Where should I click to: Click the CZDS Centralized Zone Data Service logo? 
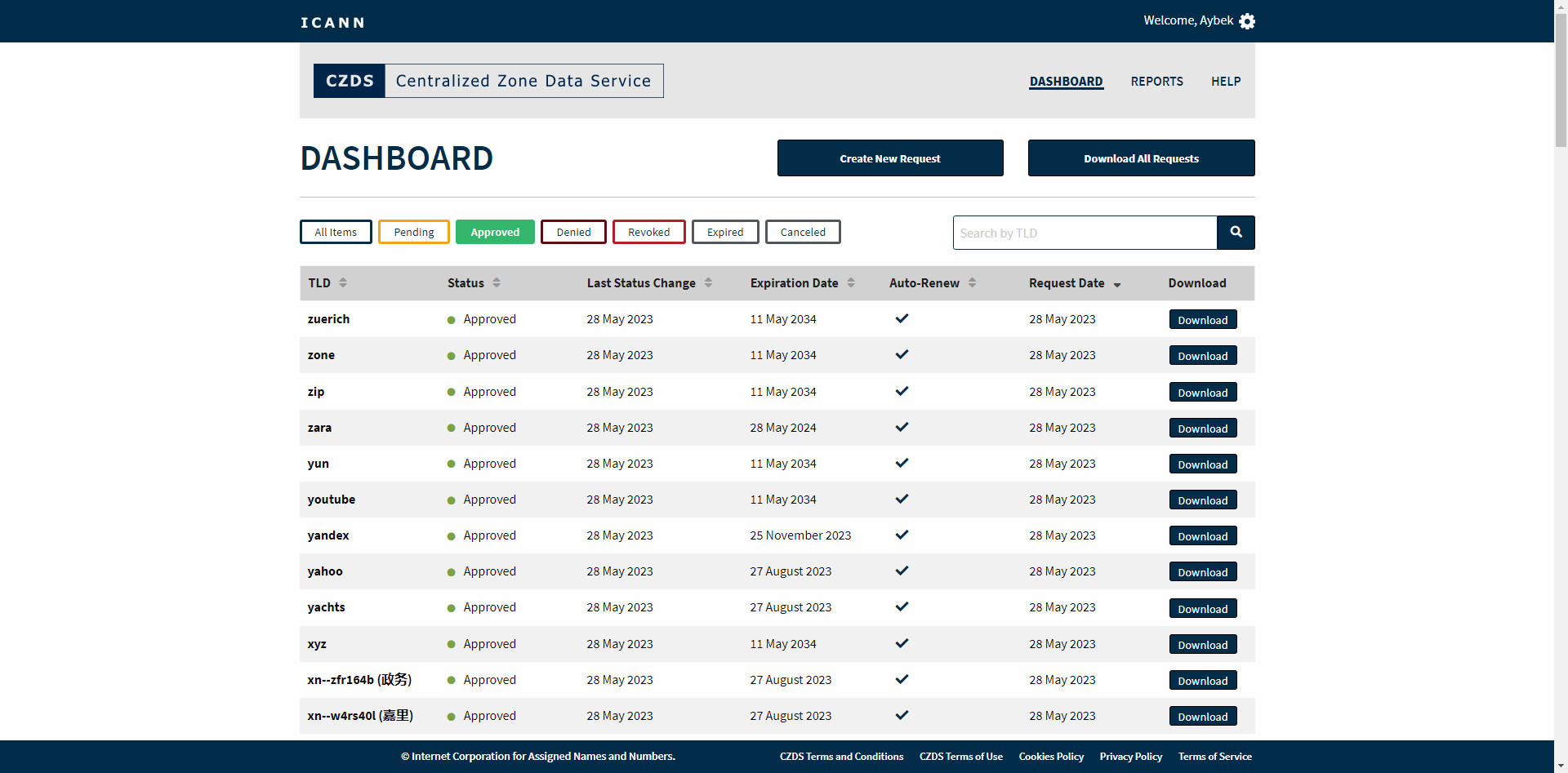[488, 81]
